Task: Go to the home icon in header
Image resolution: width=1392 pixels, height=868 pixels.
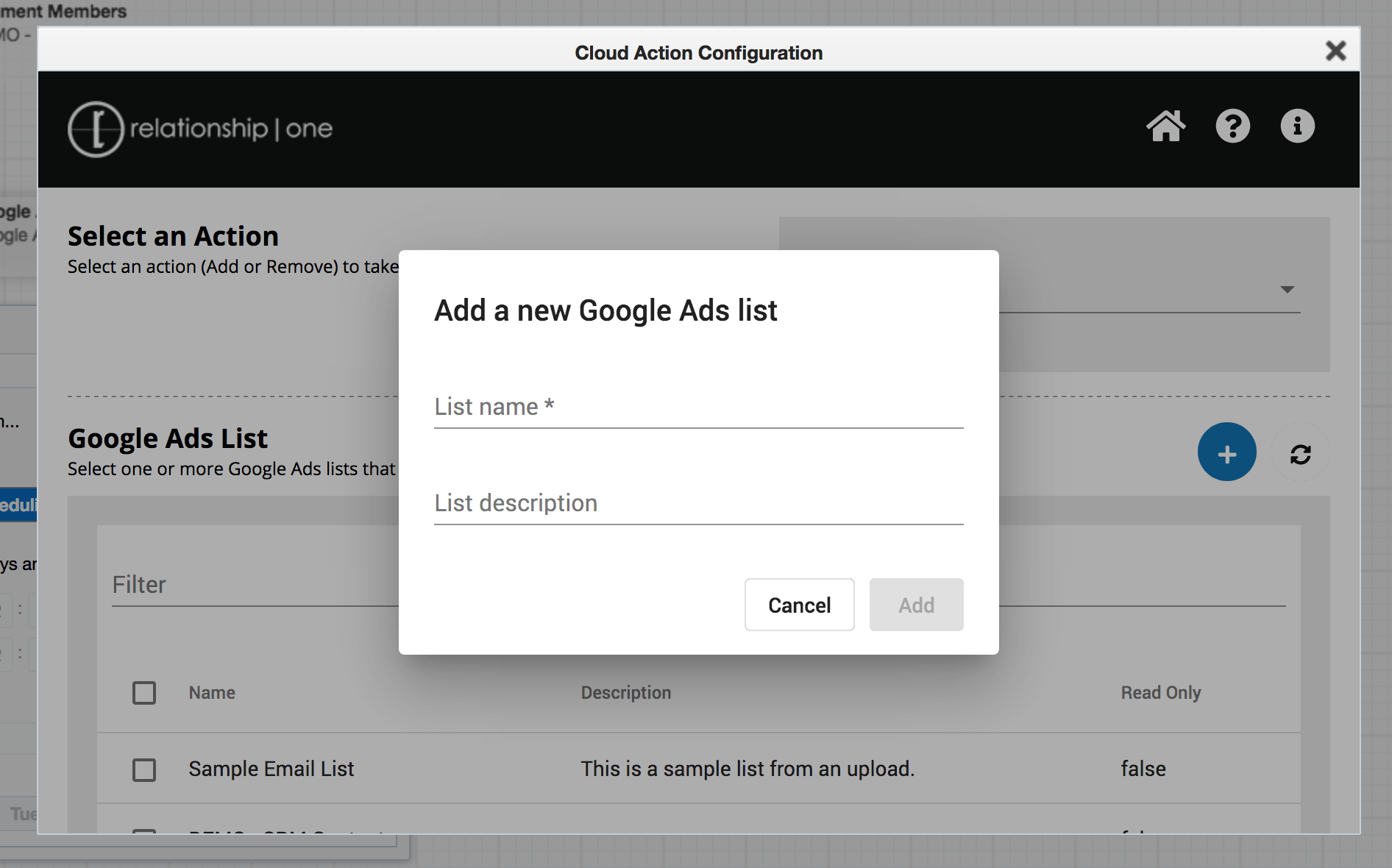Action: pos(1166,126)
